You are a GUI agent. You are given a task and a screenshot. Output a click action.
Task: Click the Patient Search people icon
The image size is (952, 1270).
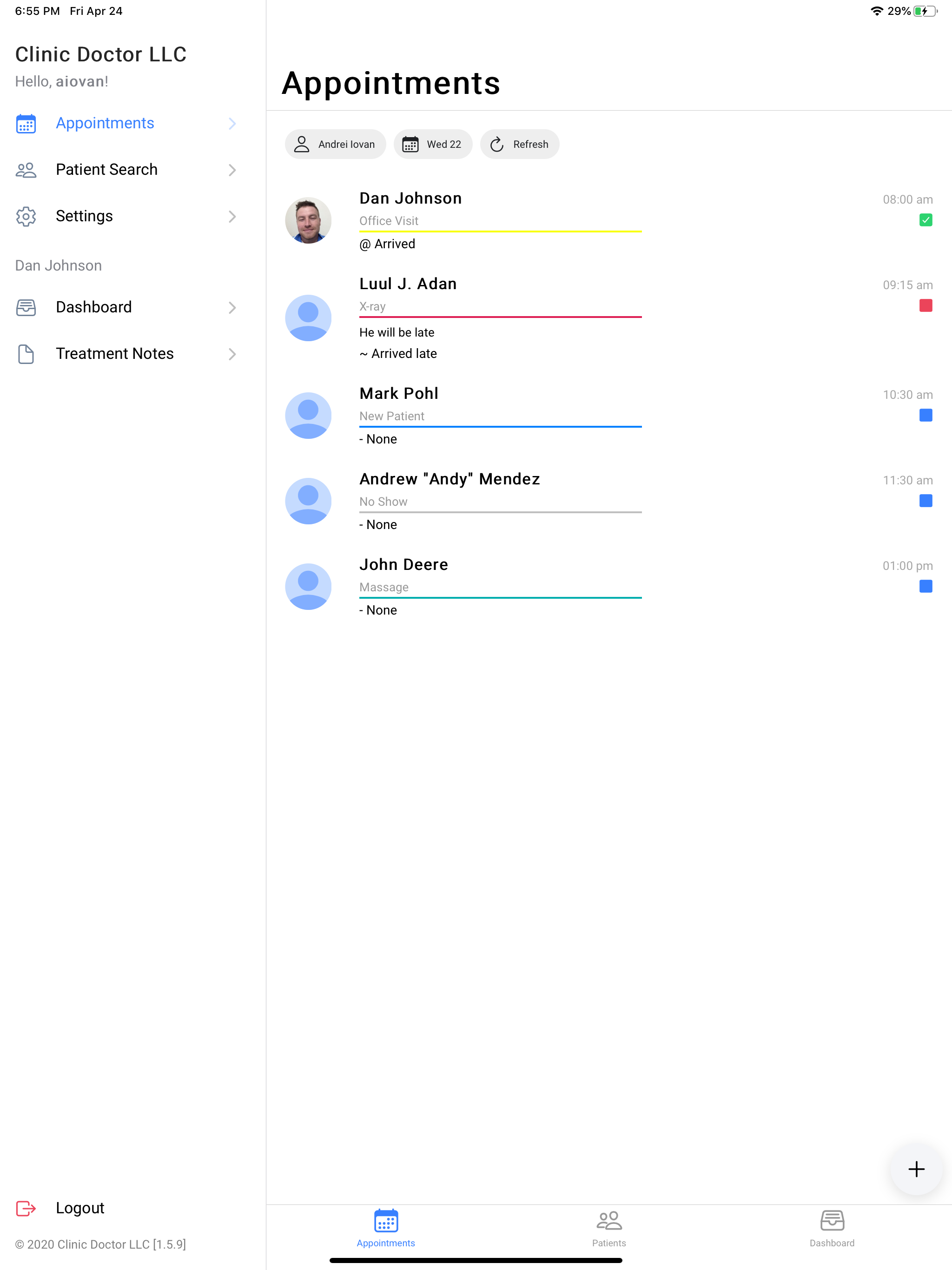coord(26,170)
